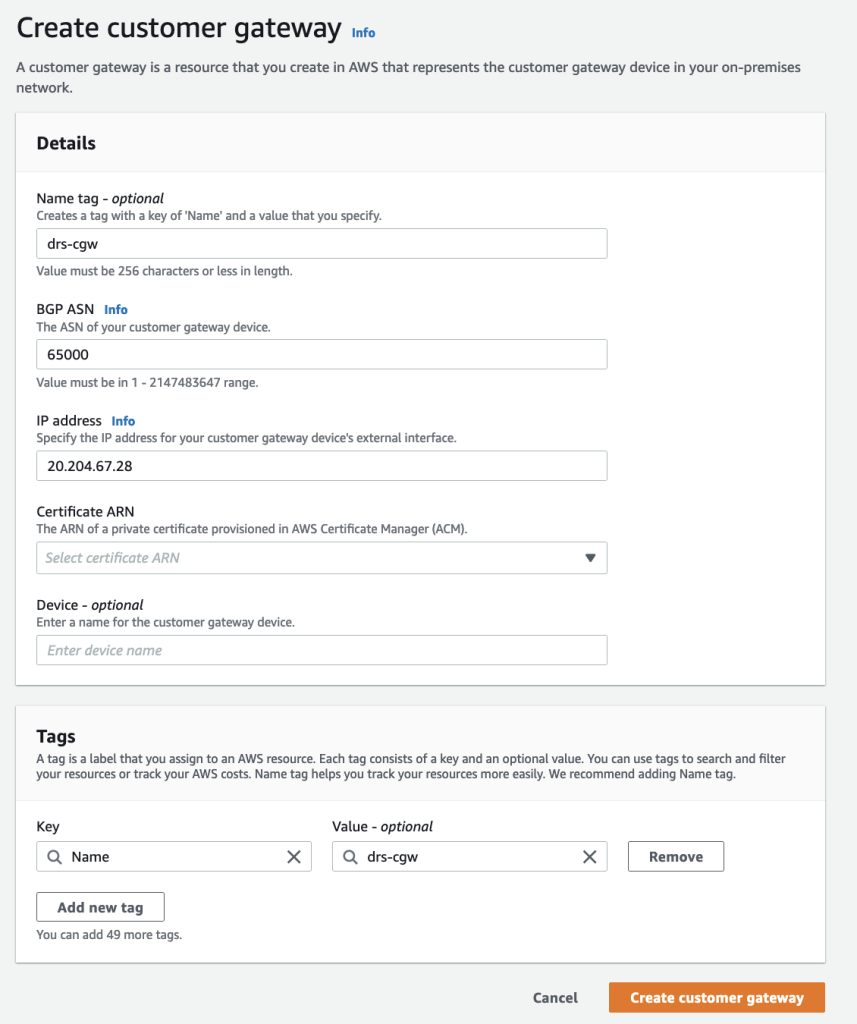Edit the Key search box containing Name
Screen dimensions: 857x1024
point(170,856)
